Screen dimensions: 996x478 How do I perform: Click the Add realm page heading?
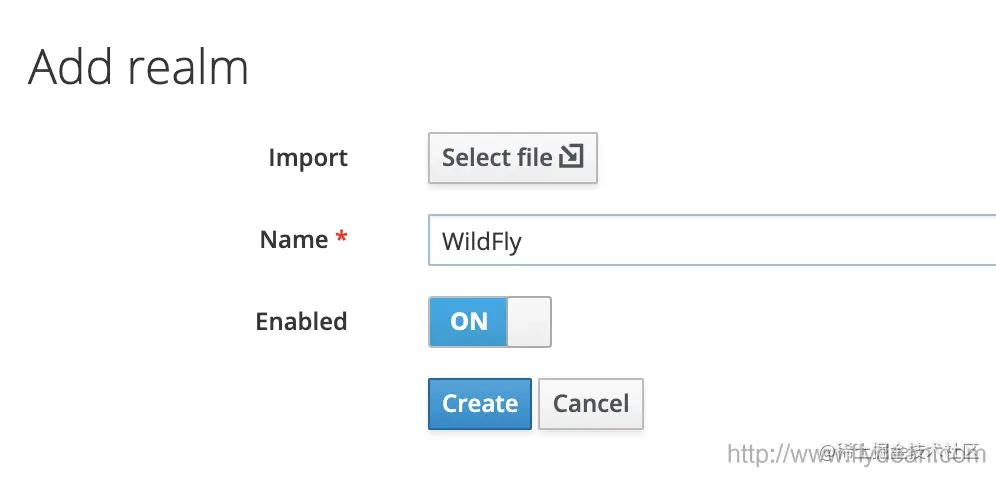(138, 68)
